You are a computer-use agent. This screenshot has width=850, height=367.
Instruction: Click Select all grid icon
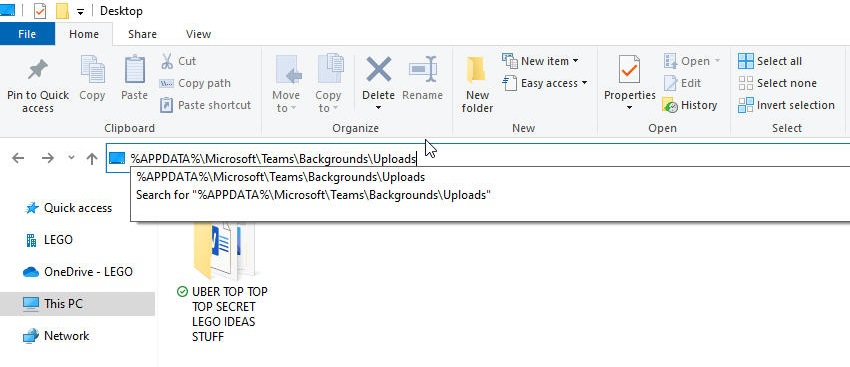point(746,61)
